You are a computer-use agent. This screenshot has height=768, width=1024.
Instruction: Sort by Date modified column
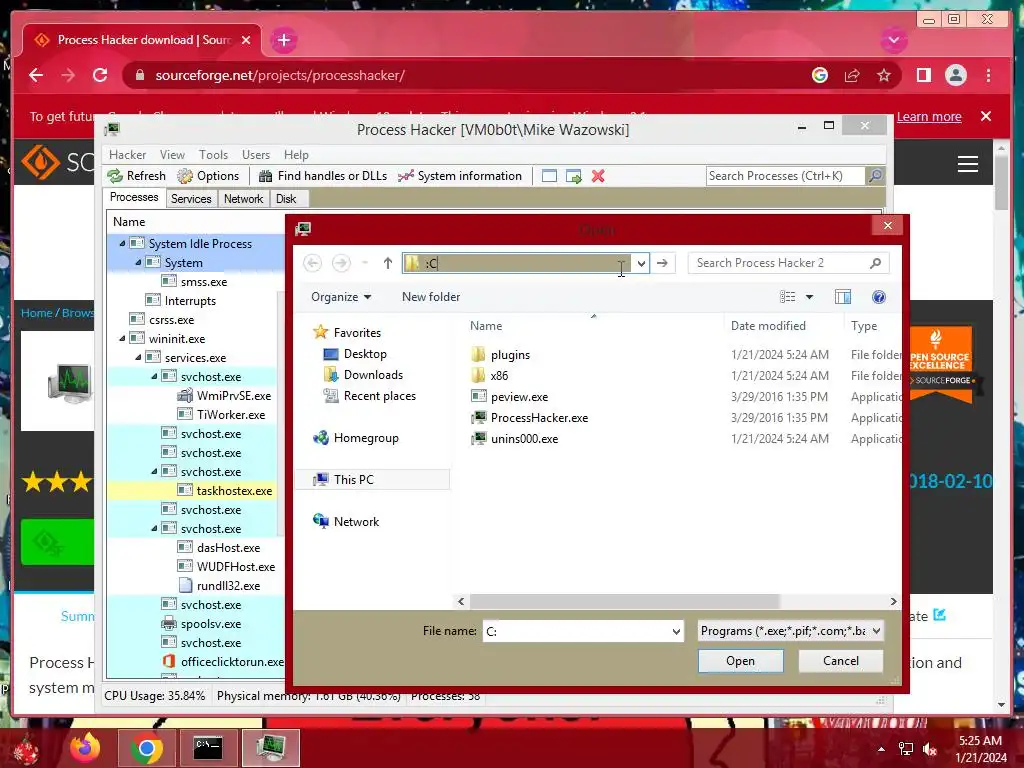768,326
